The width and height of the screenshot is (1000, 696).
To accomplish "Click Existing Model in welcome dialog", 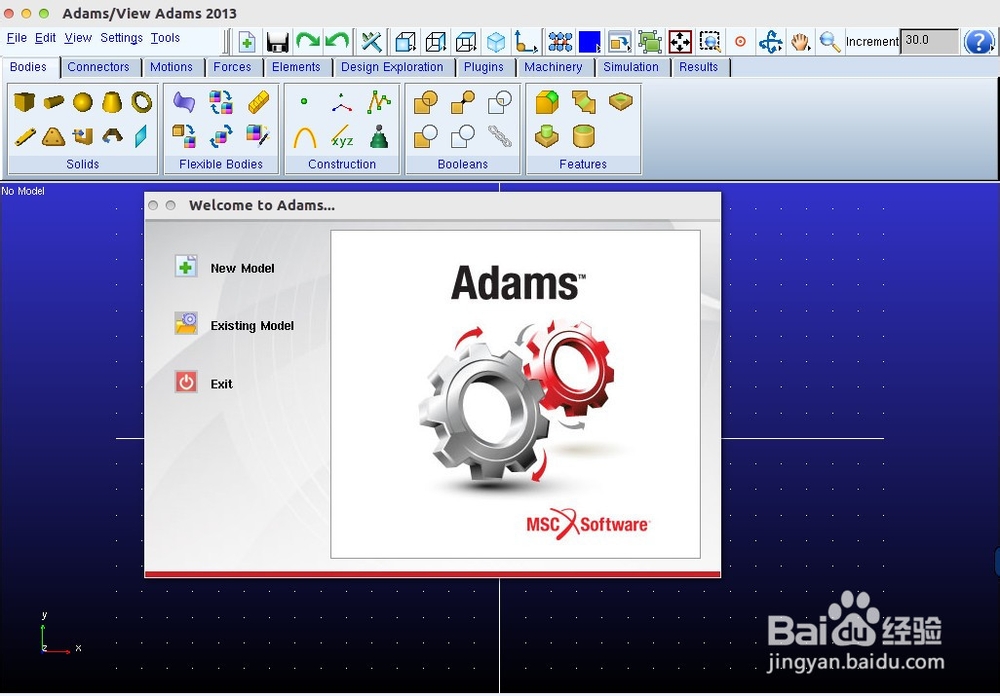I will tap(234, 325).
